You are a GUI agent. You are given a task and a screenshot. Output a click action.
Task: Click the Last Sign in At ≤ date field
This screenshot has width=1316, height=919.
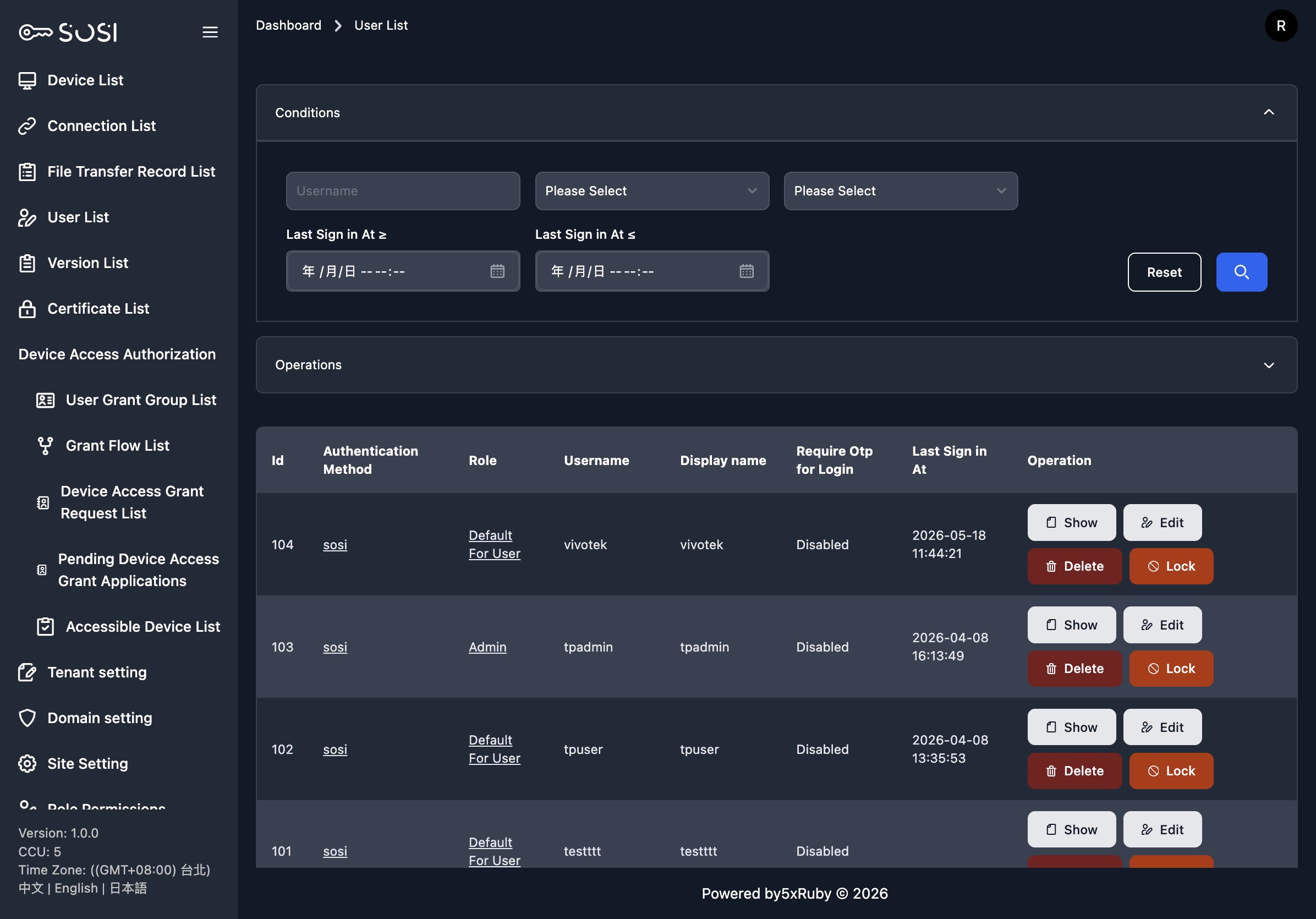(x=652, y=271)
